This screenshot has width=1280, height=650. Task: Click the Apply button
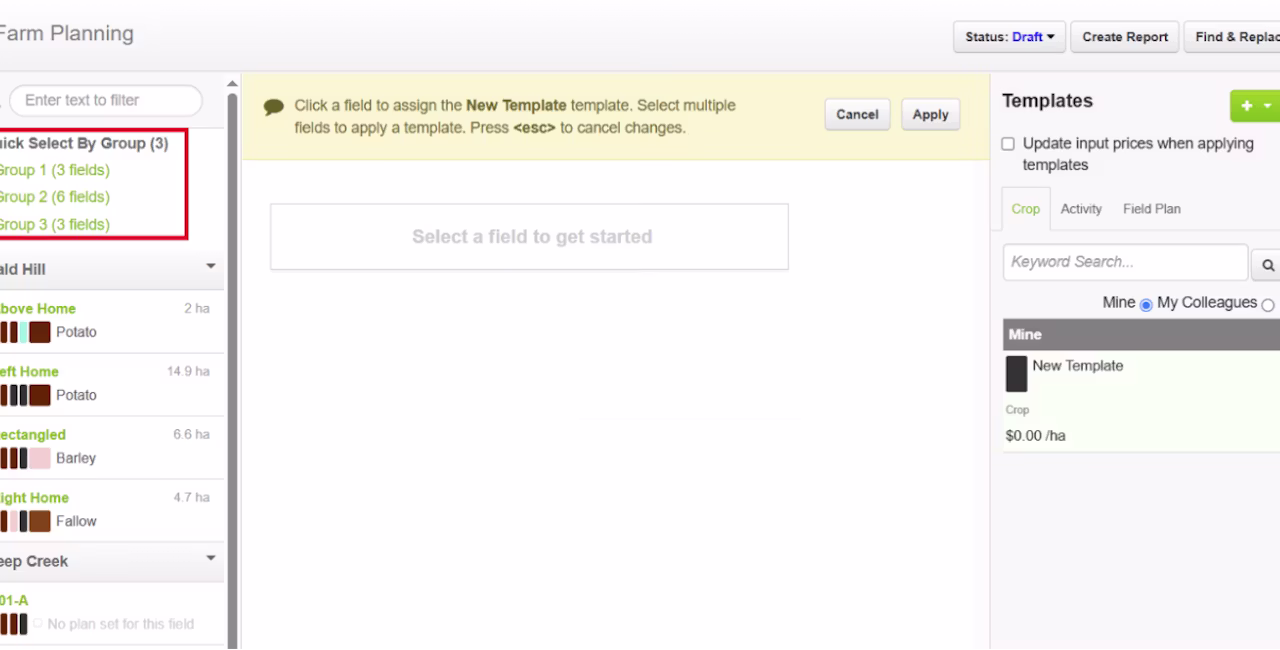(x=930, y=115)
